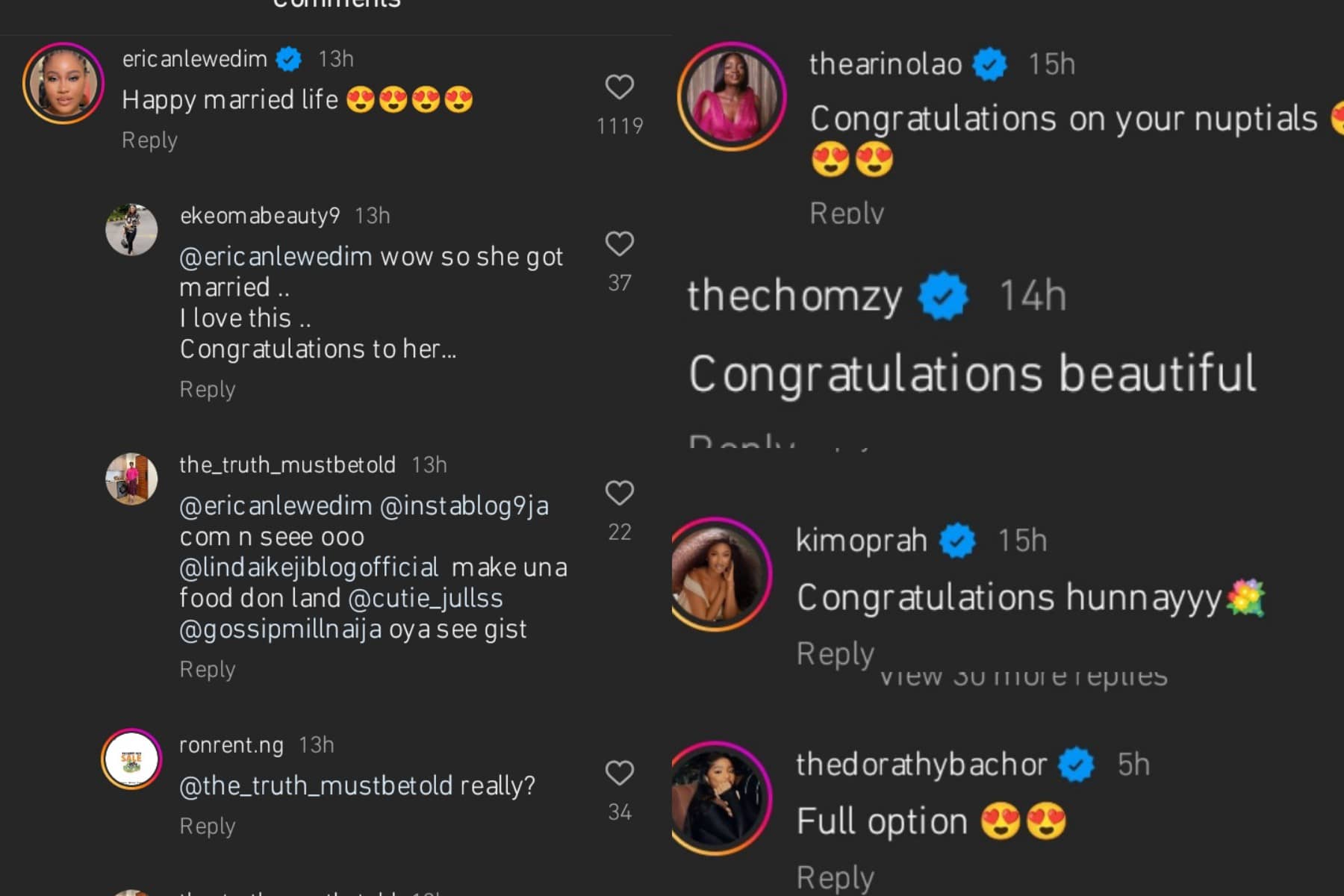This screenshot has width=1344, height=896.
Task: Expand view more replies under kimoprah
Action: tap(1023, 676)
